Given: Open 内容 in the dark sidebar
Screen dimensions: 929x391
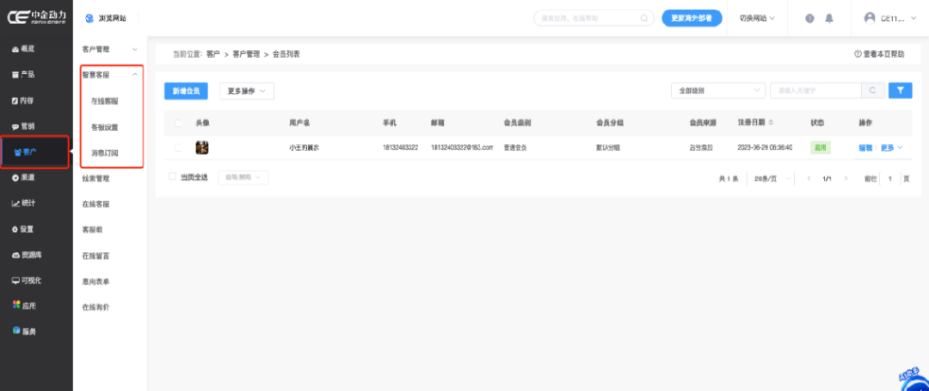Looking at the screenshot, I should click(24, 100).
